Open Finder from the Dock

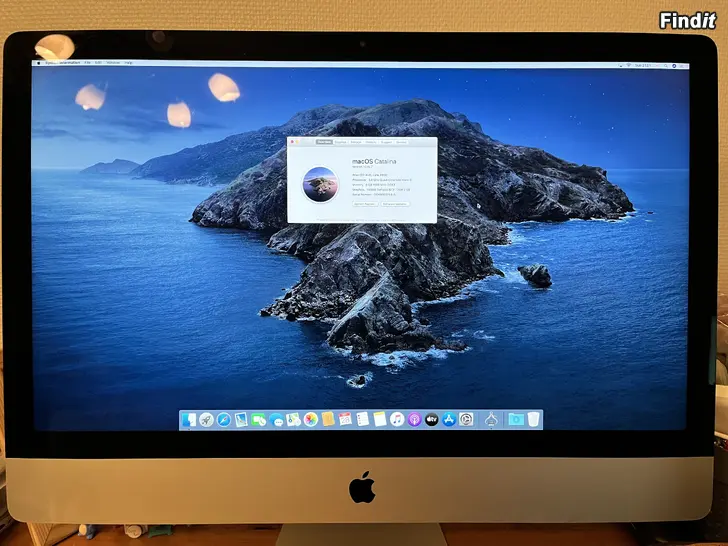189,420
